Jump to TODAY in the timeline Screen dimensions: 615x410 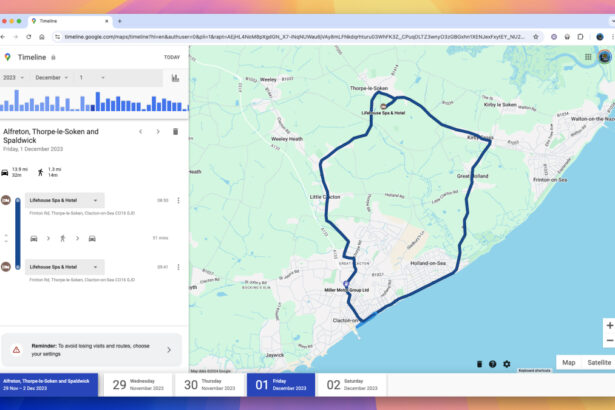click(172, 57)
